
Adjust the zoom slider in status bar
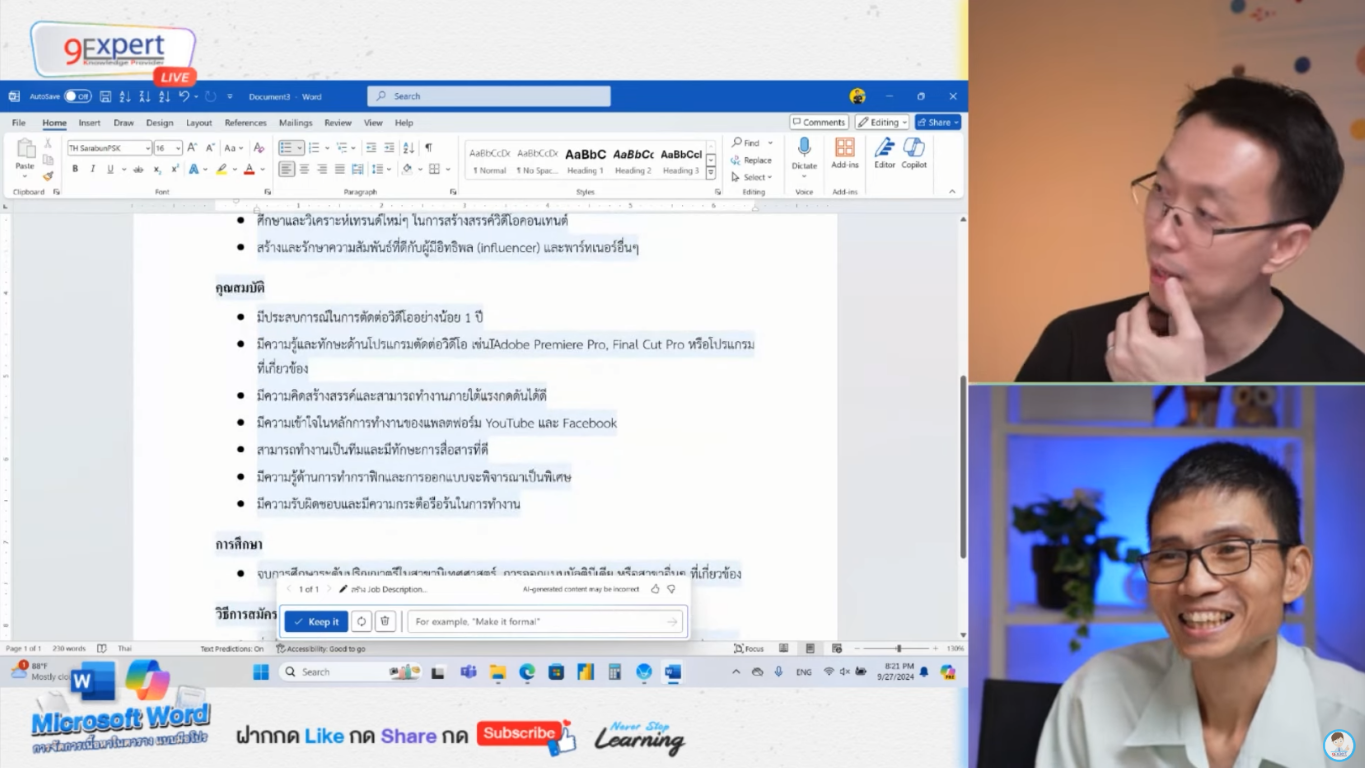898,649
